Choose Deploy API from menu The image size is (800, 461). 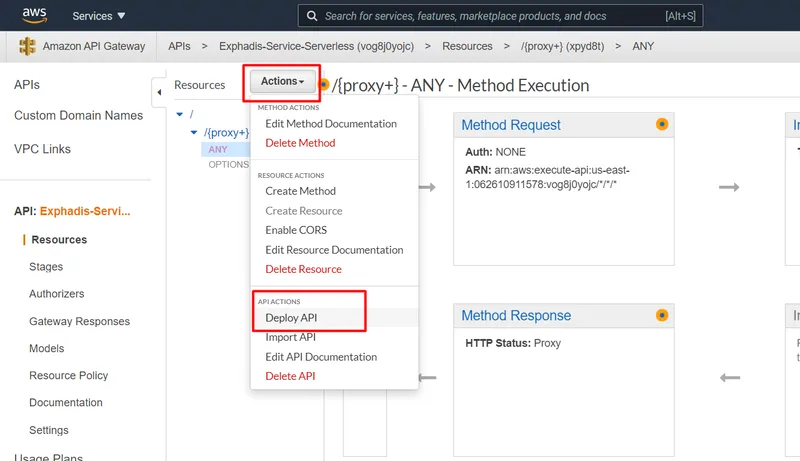pyautogui.click(x=291, y=318)
